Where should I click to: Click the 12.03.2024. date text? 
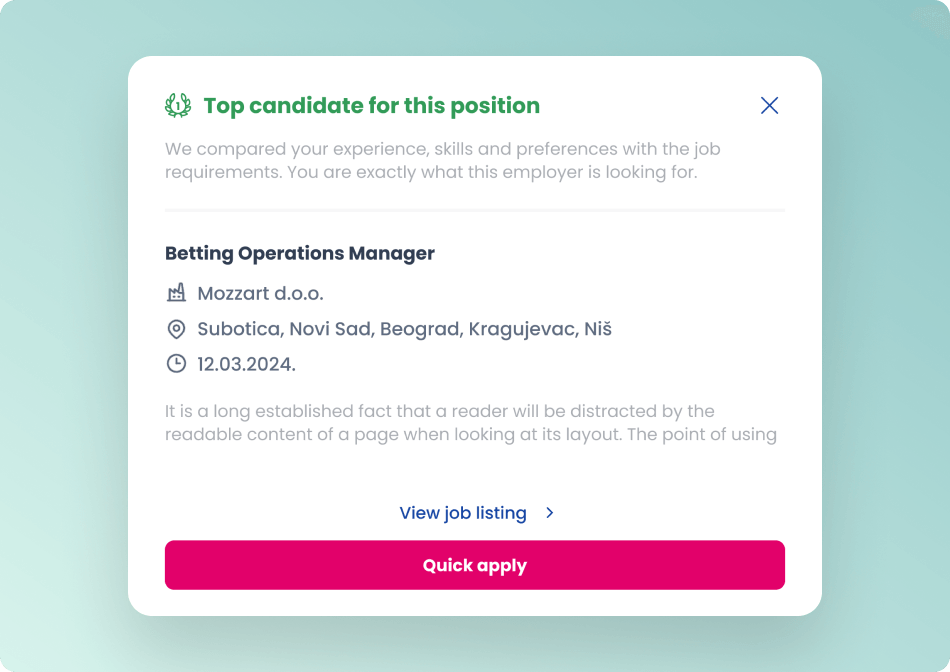[247, 364]
